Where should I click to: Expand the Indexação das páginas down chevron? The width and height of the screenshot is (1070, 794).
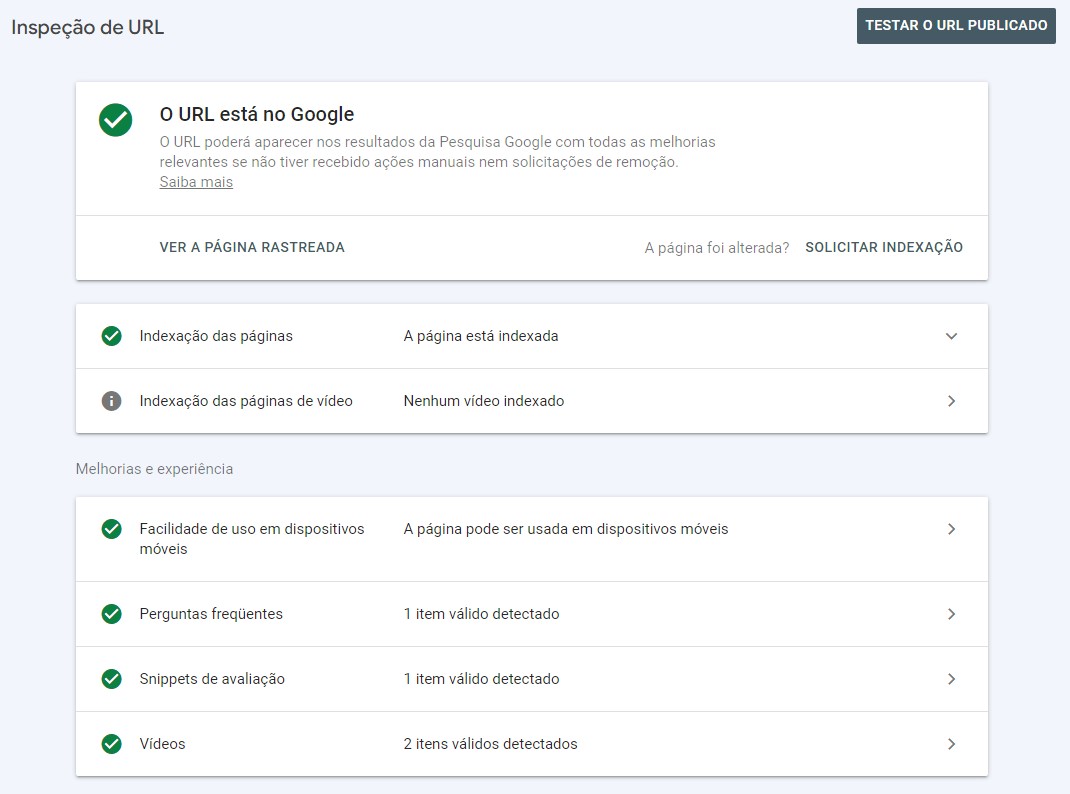tap(951, 336)
